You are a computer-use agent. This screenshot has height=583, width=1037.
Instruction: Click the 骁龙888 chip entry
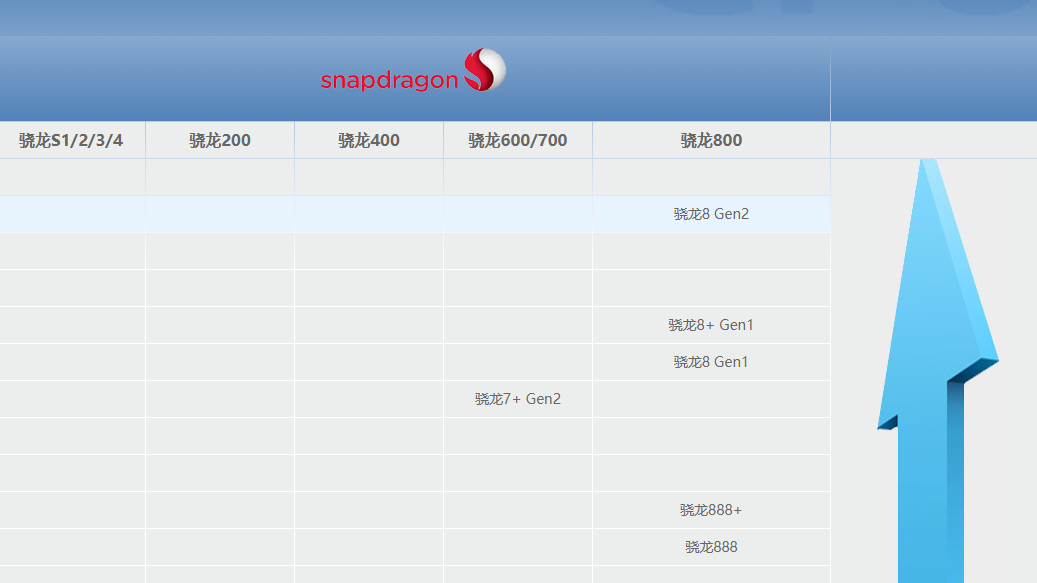[x=711, y=547]
